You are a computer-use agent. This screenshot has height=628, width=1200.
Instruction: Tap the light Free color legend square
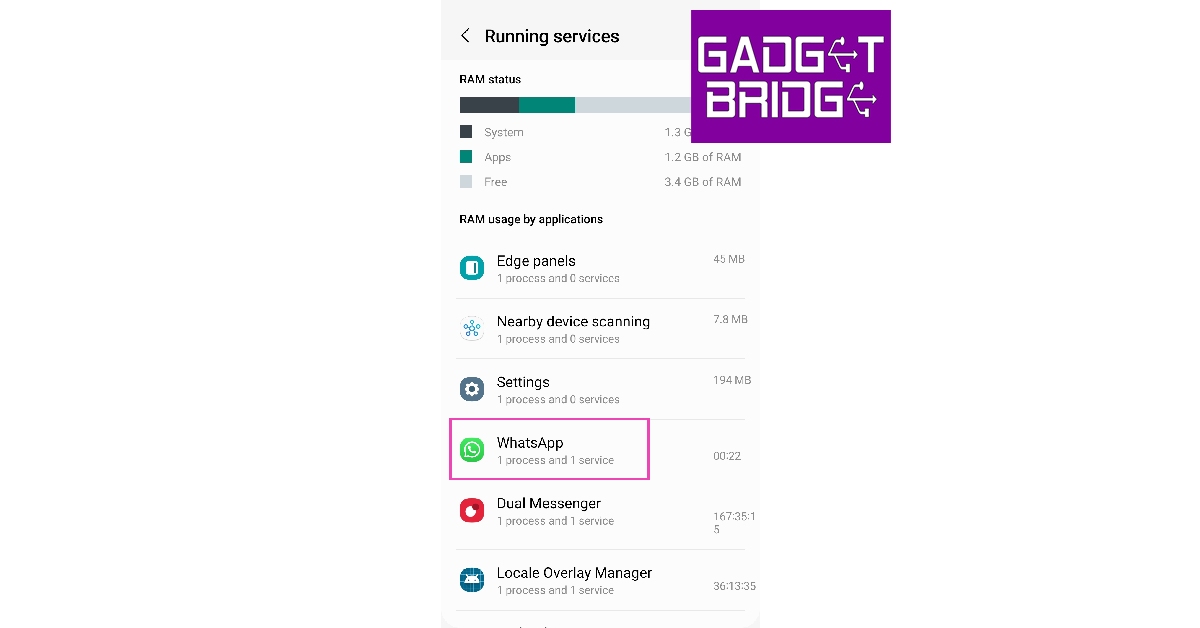pos(466,182)
